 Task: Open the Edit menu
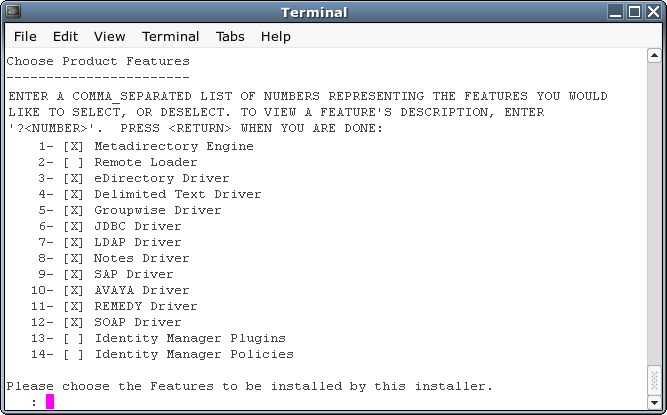65,37
